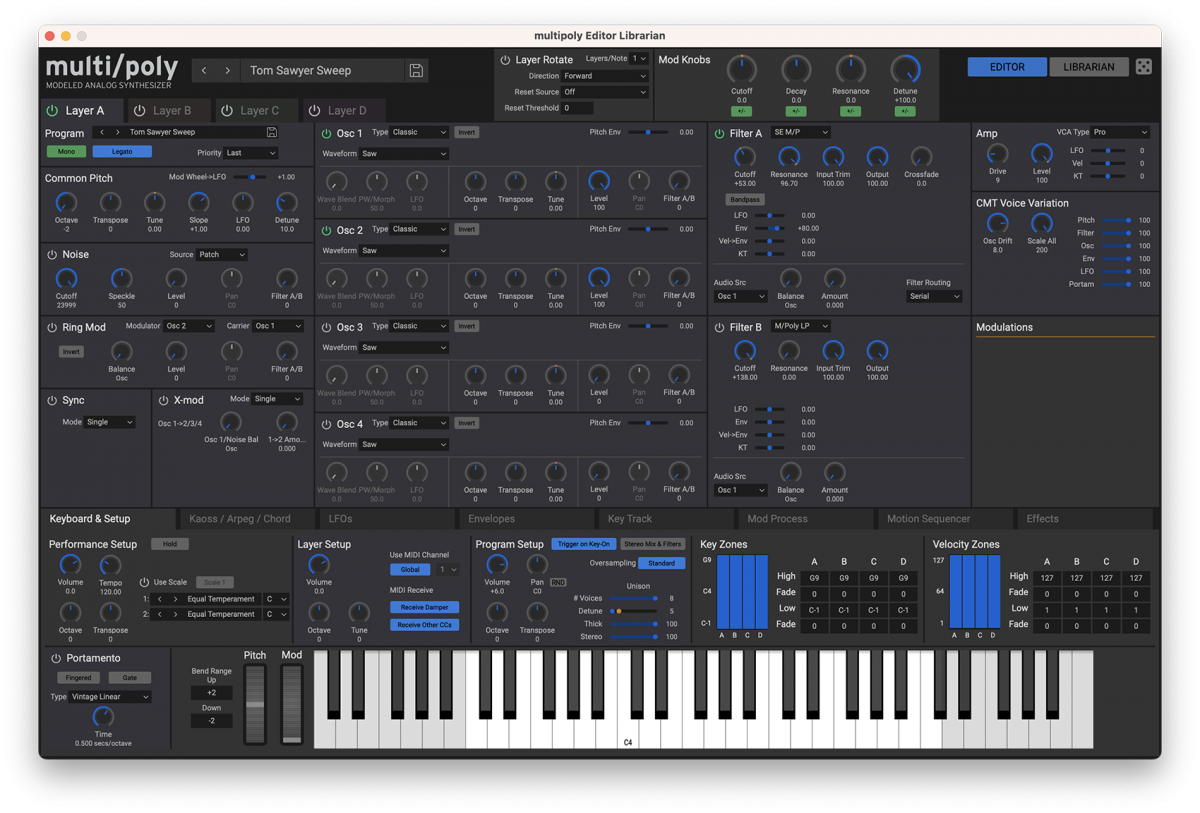
Task: Toggle the Portamento power icon
Action: [x=56, y=659]
